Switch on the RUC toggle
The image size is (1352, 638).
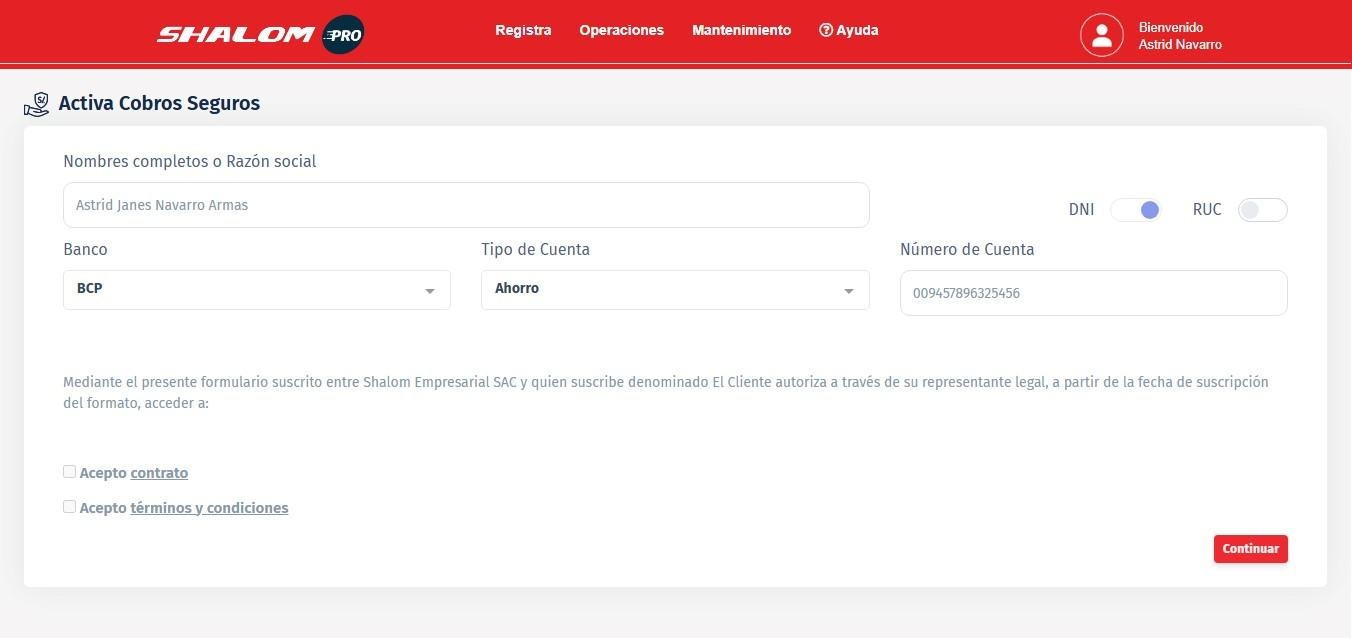(1262, 210)
